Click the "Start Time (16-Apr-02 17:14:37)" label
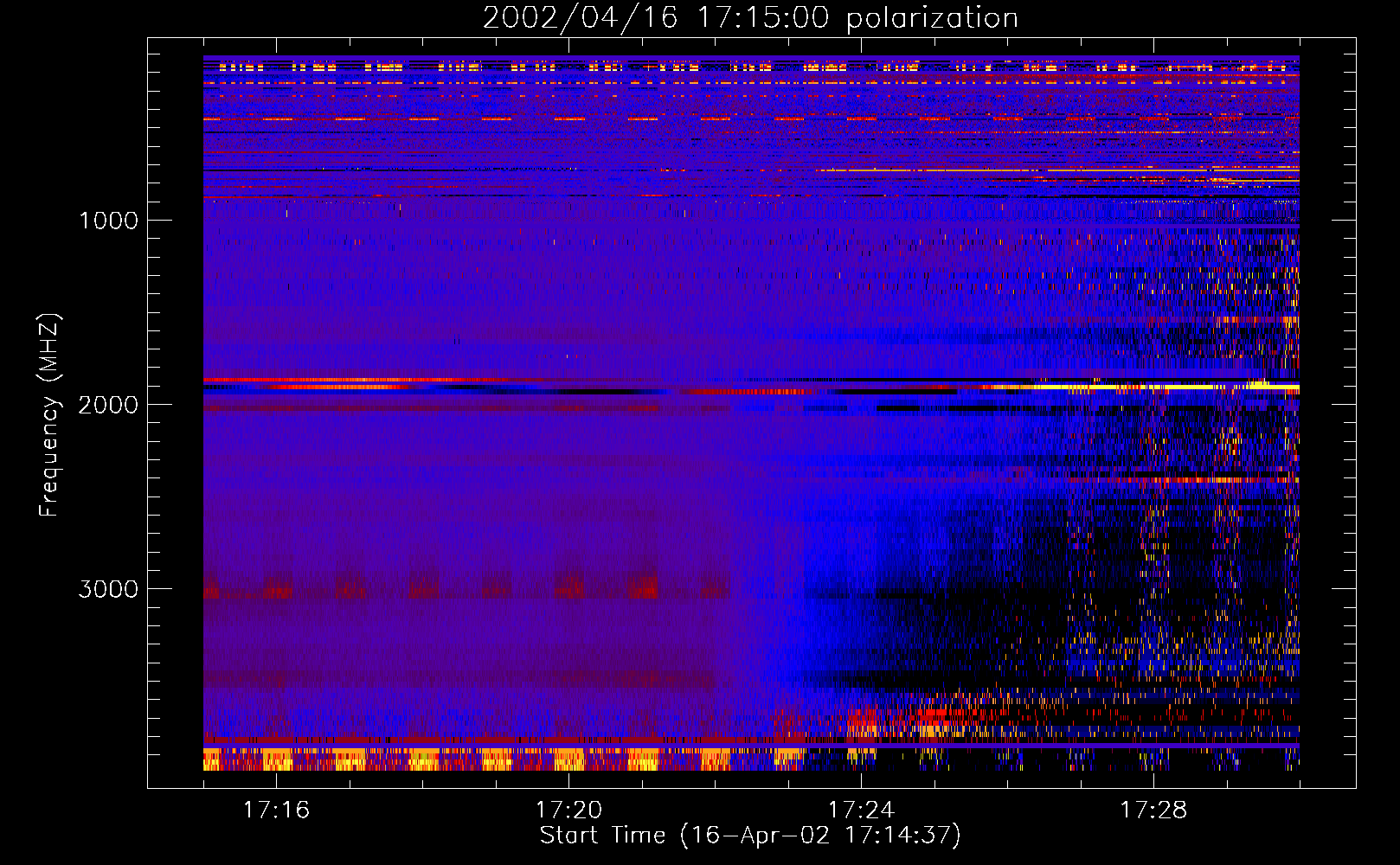 (x=750, y=836)
